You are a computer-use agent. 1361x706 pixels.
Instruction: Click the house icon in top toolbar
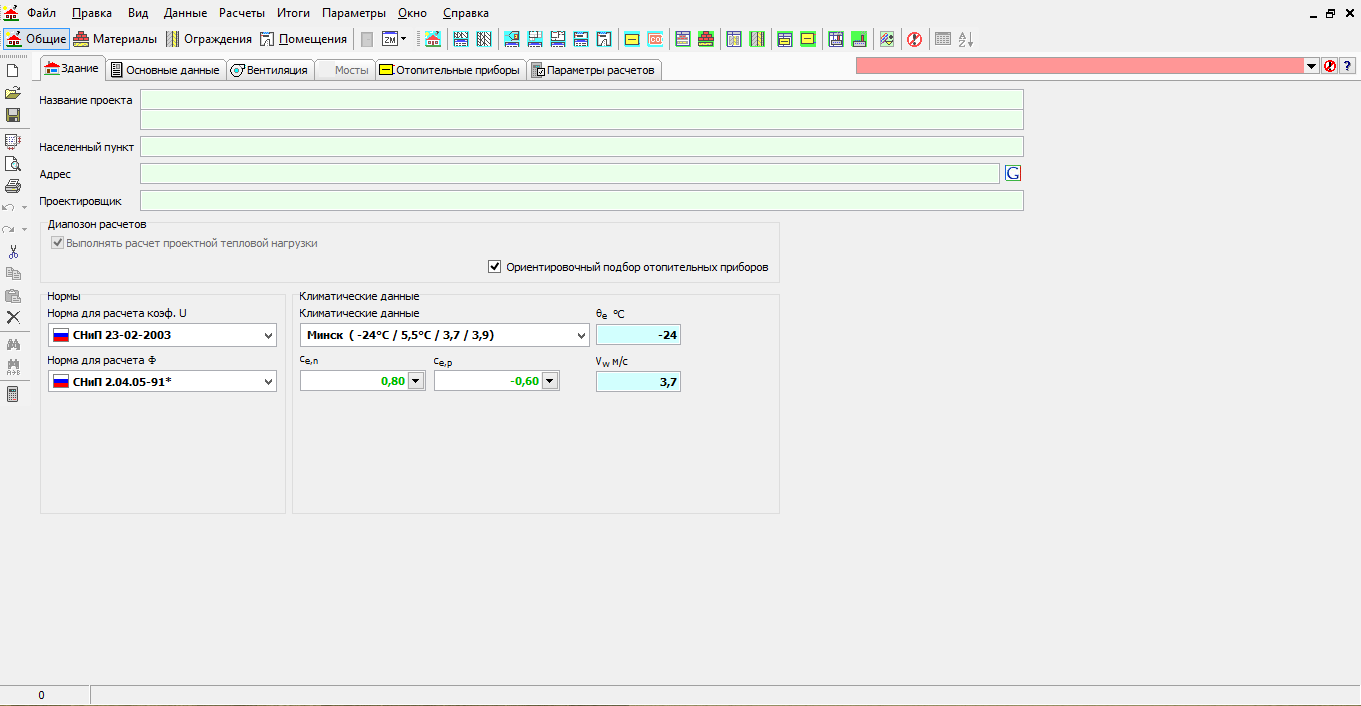(433, 39)
